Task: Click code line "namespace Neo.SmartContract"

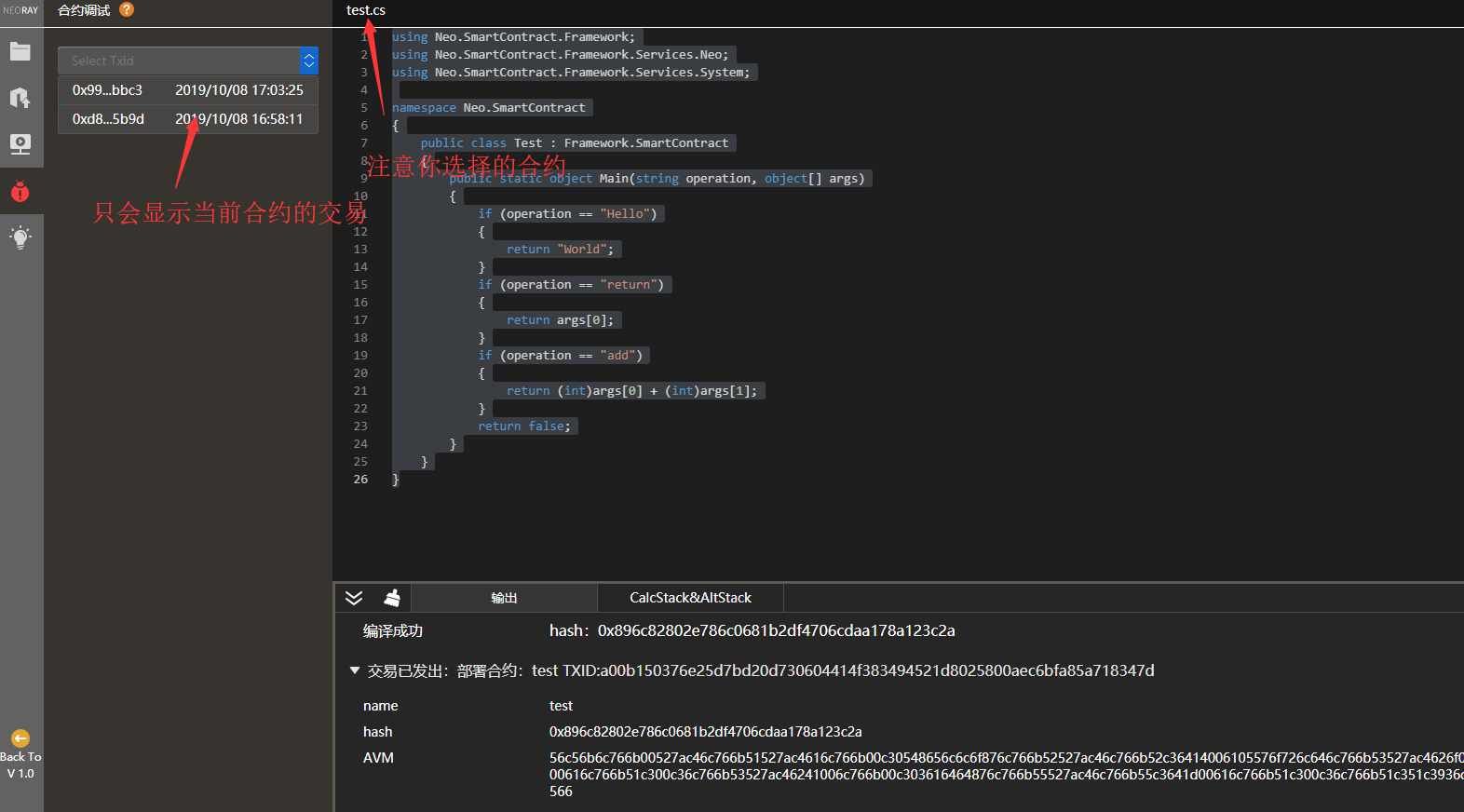Action: [489, 108]
